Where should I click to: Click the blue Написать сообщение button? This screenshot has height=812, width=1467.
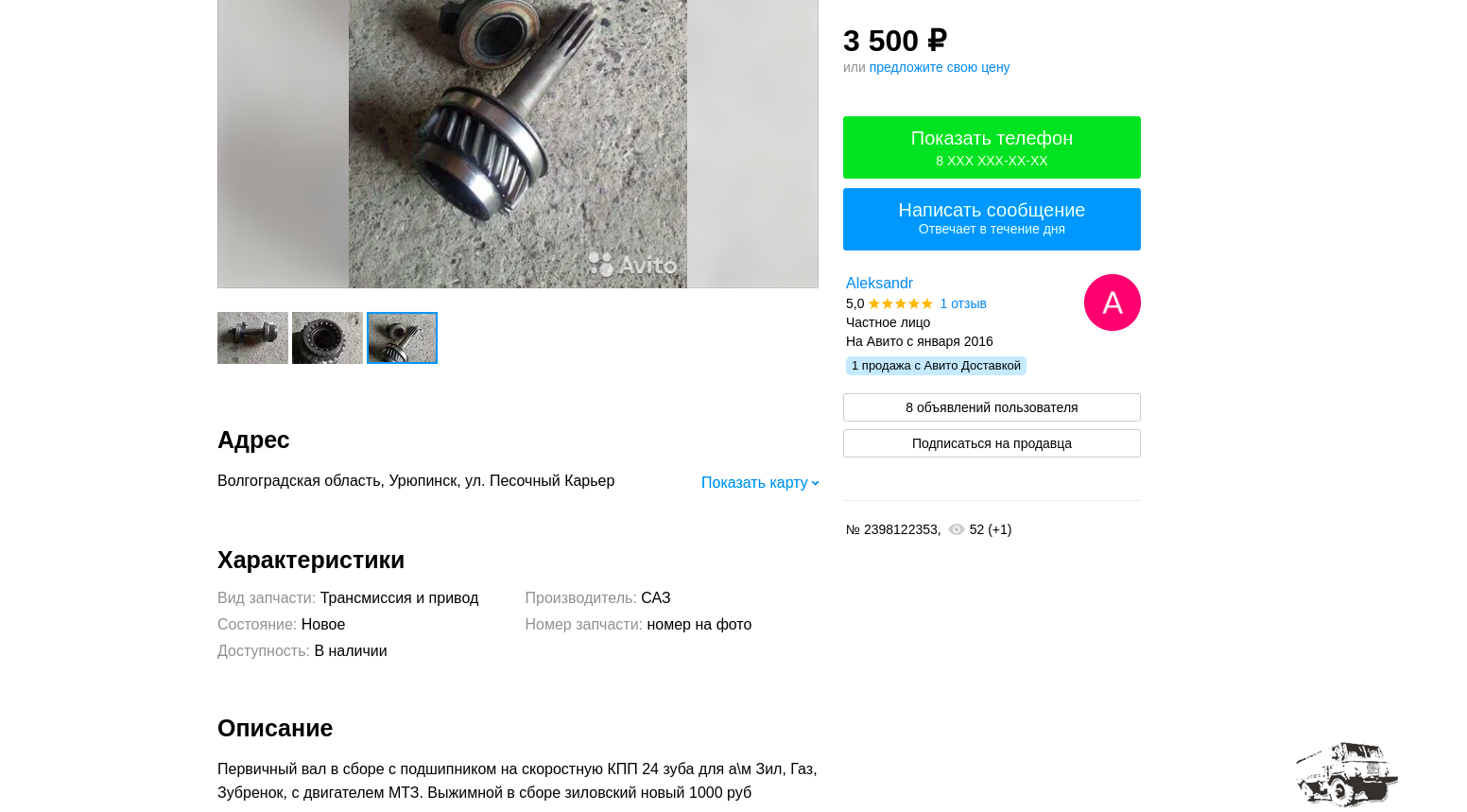[x=992, y=219]
